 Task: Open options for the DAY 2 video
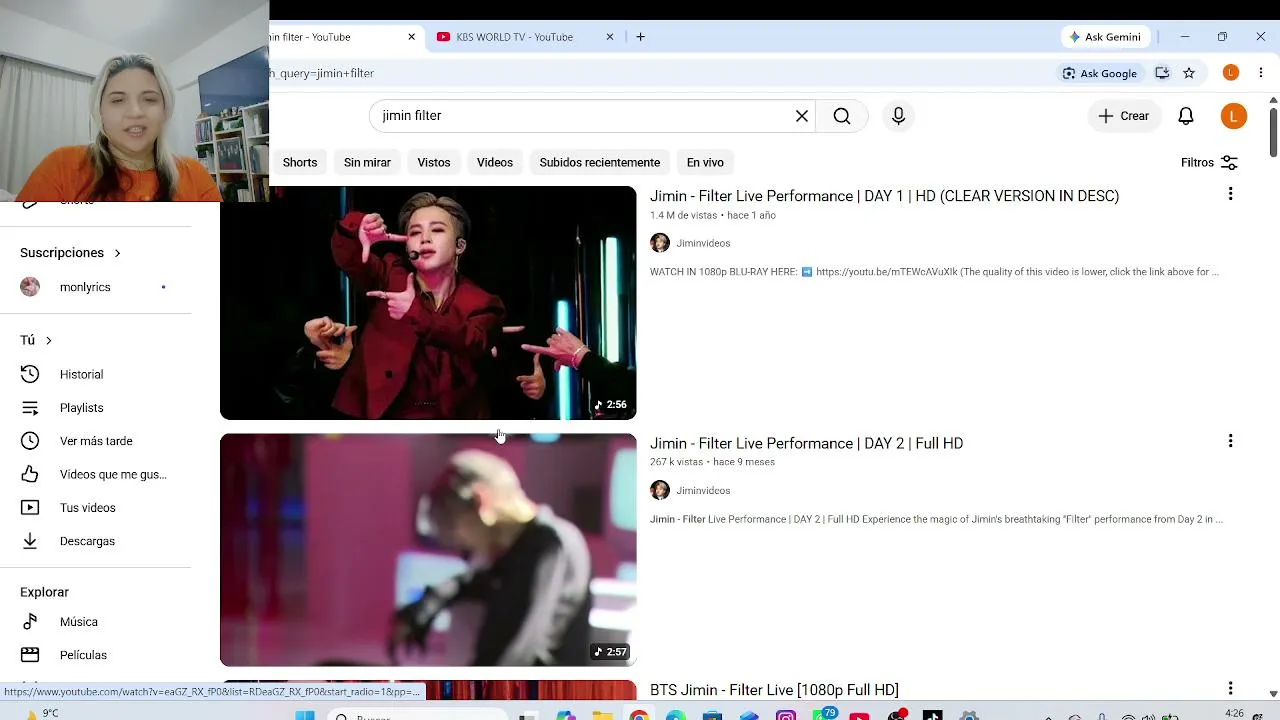pos(1230,441)
